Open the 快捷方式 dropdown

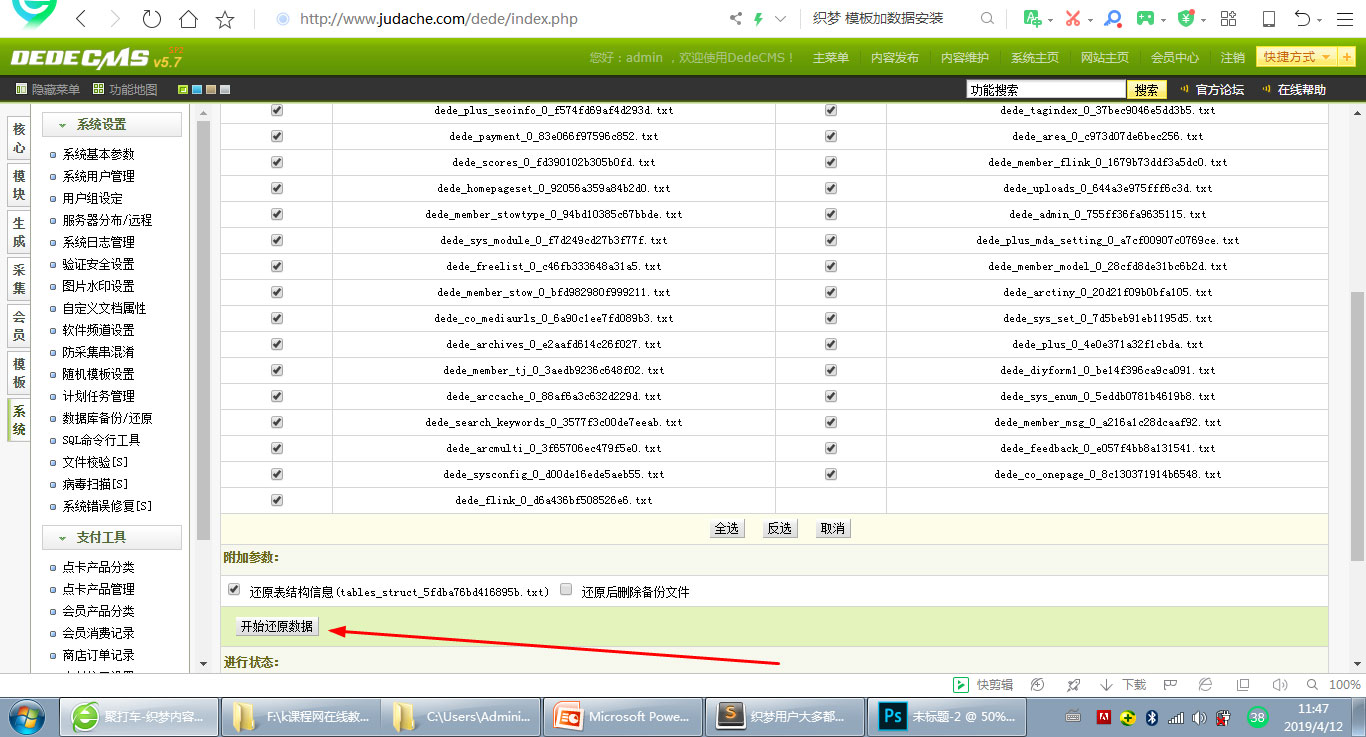1297,57
